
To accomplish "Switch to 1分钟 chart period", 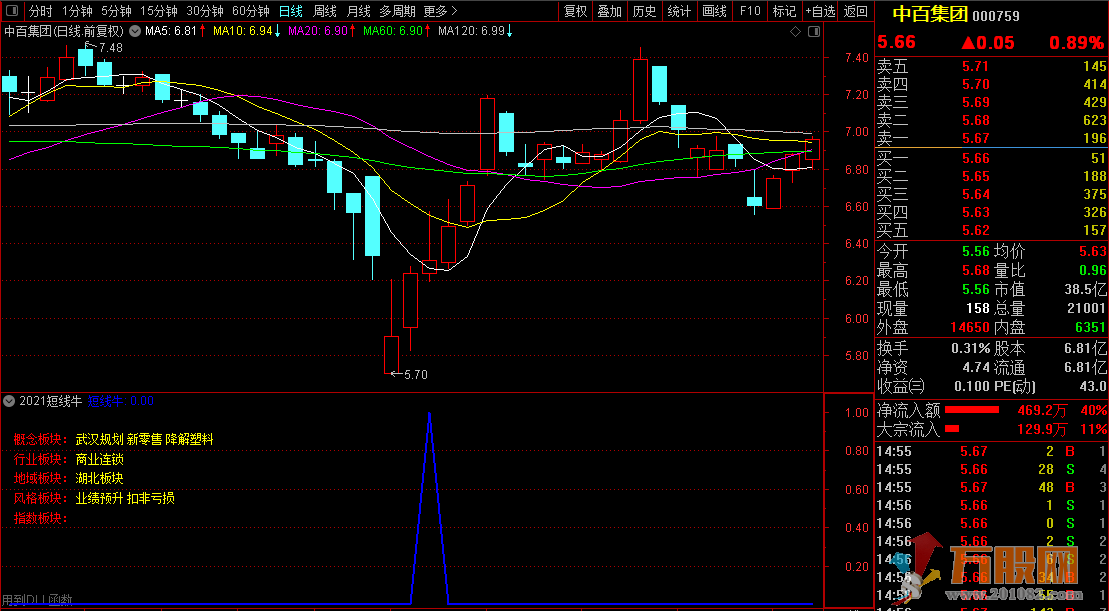I will [x=77, y=11].
